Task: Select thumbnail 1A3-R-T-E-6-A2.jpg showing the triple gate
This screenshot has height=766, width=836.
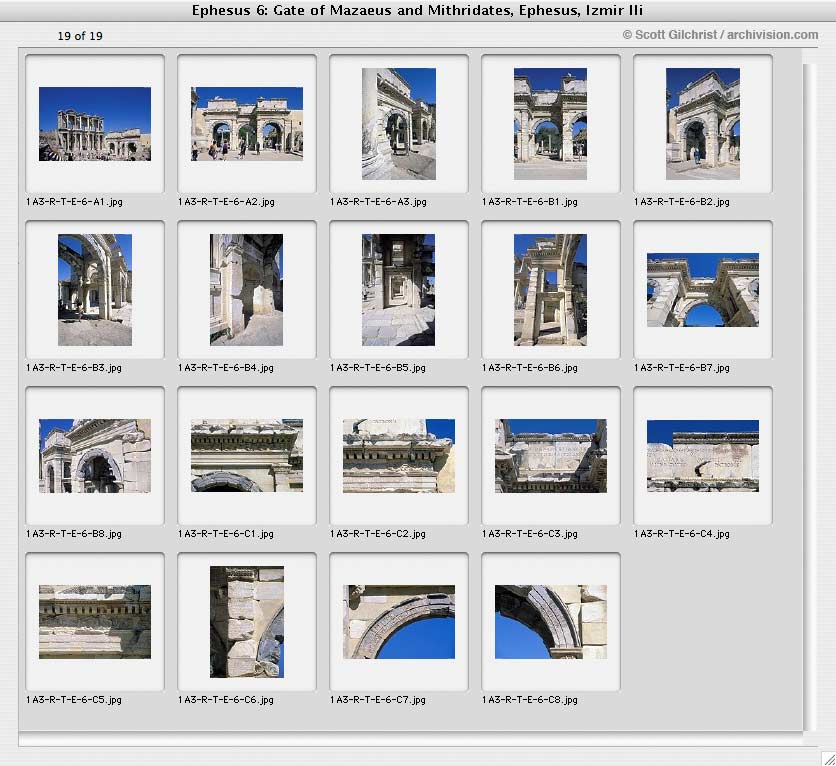Action: [x=247, y=124]
